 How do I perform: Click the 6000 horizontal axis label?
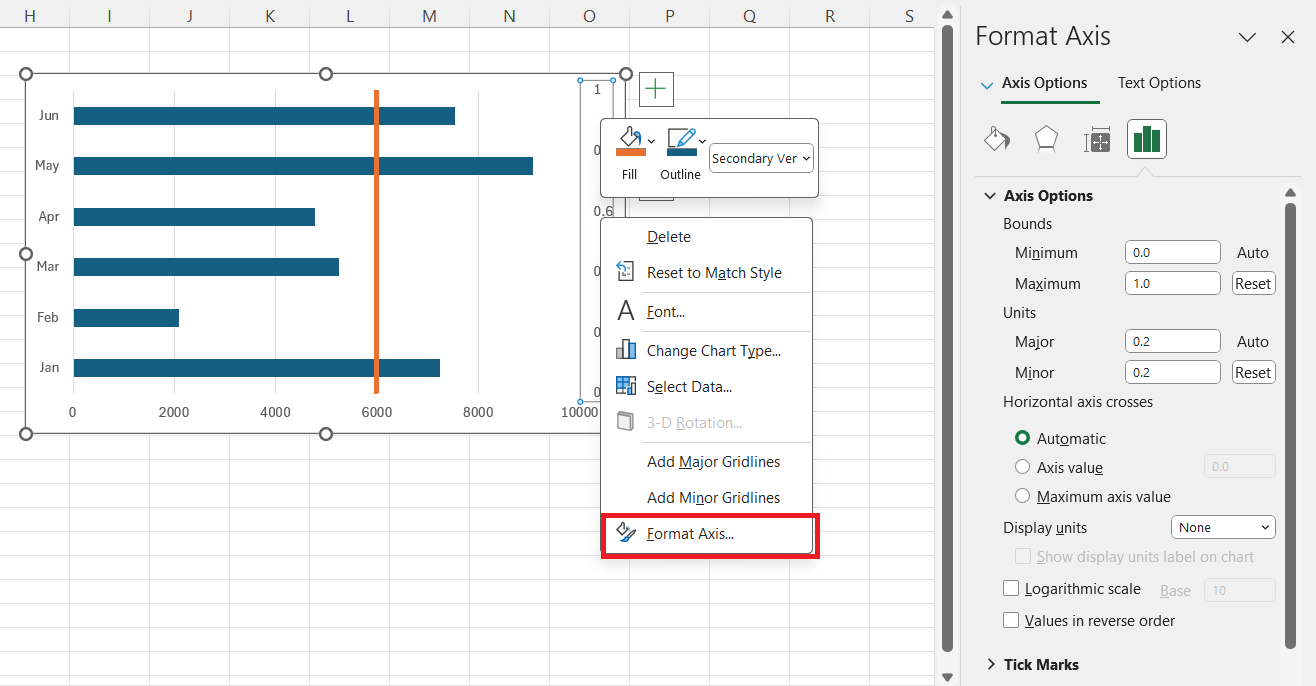click(376, 412)
